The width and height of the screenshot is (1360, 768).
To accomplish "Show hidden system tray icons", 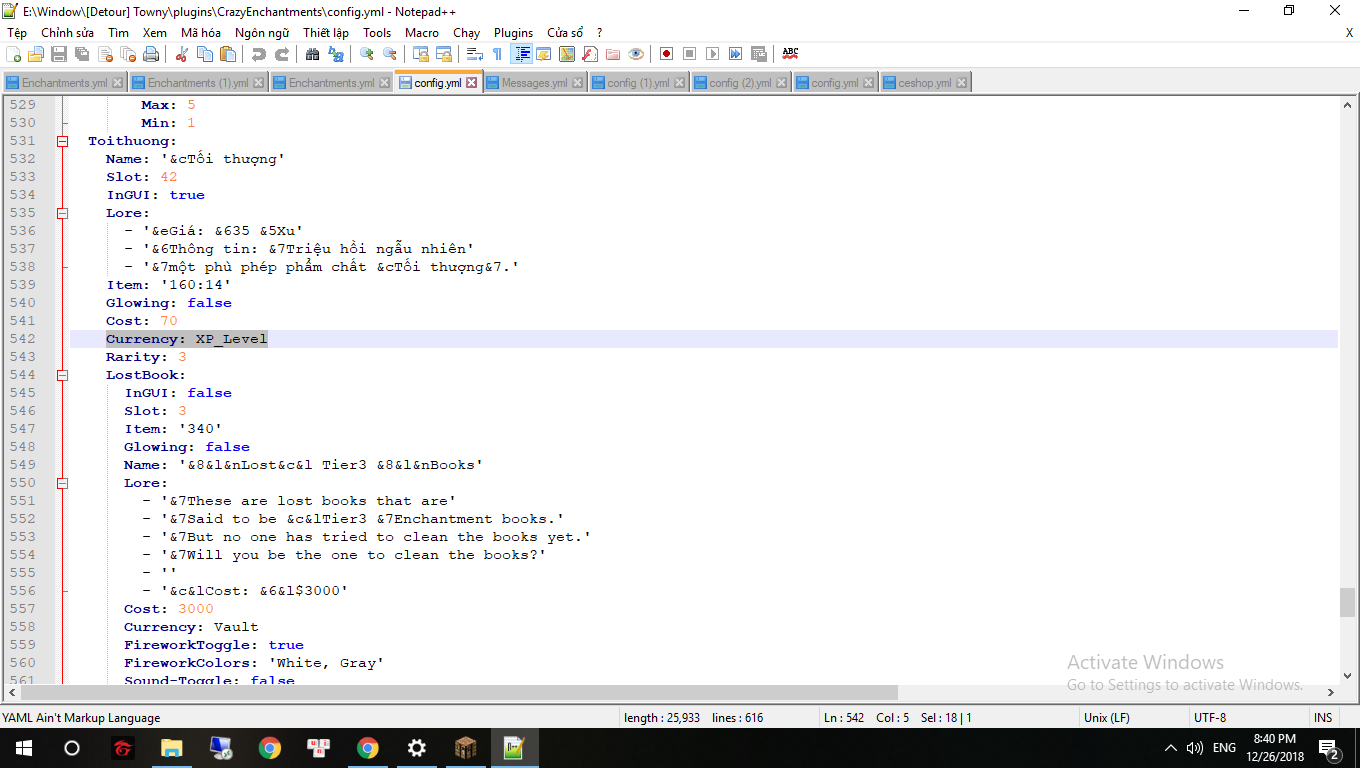I will pyautogui.click(x=1171, y=748).
